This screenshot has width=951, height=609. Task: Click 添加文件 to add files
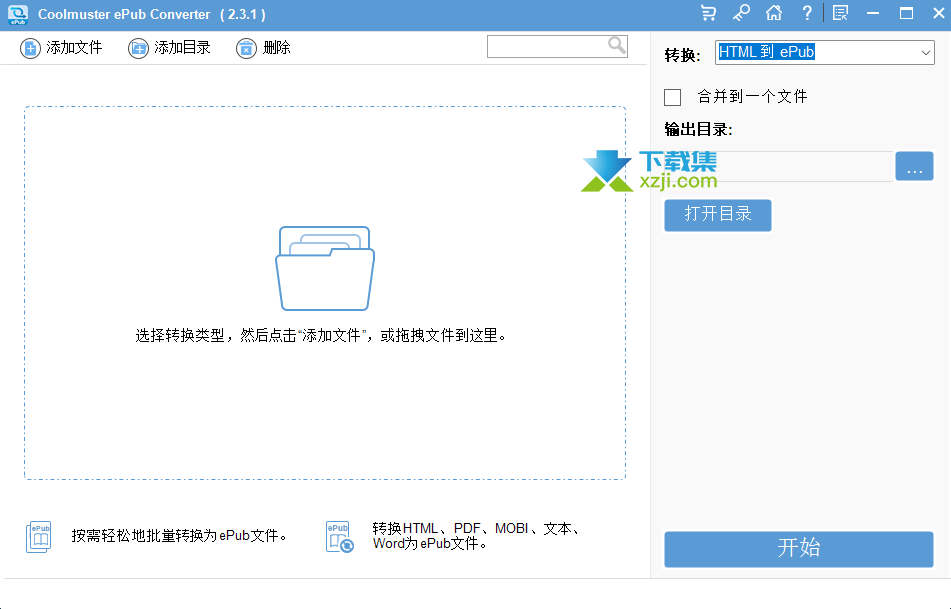click(x=61, y=48)
